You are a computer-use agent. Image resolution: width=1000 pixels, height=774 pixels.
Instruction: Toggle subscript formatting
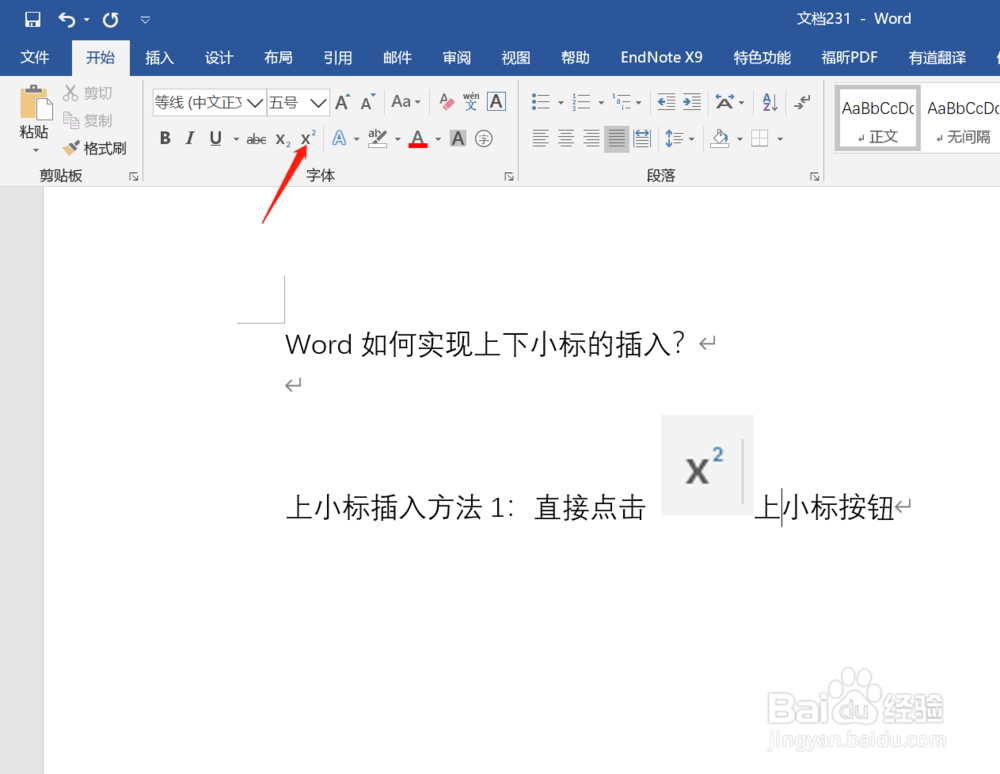[281, 138]
